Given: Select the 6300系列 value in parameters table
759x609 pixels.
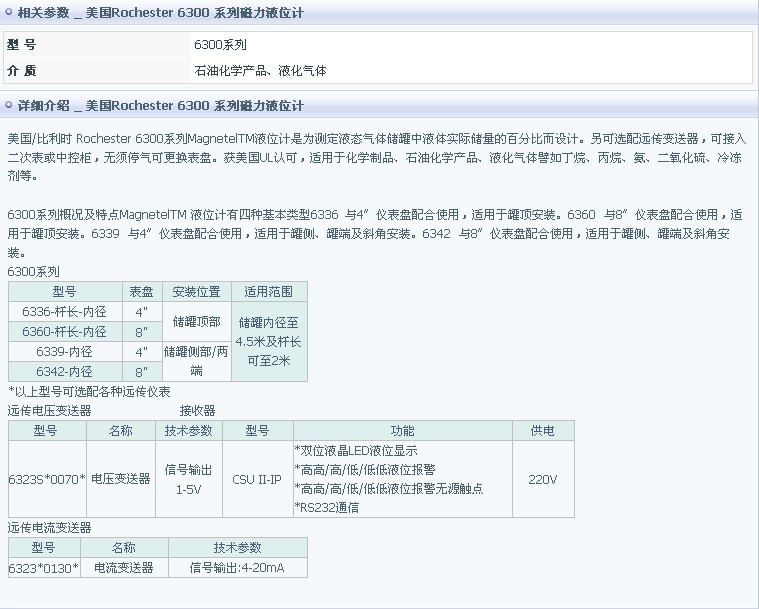Looking at the screenshot, I should [x=221, y=45].
